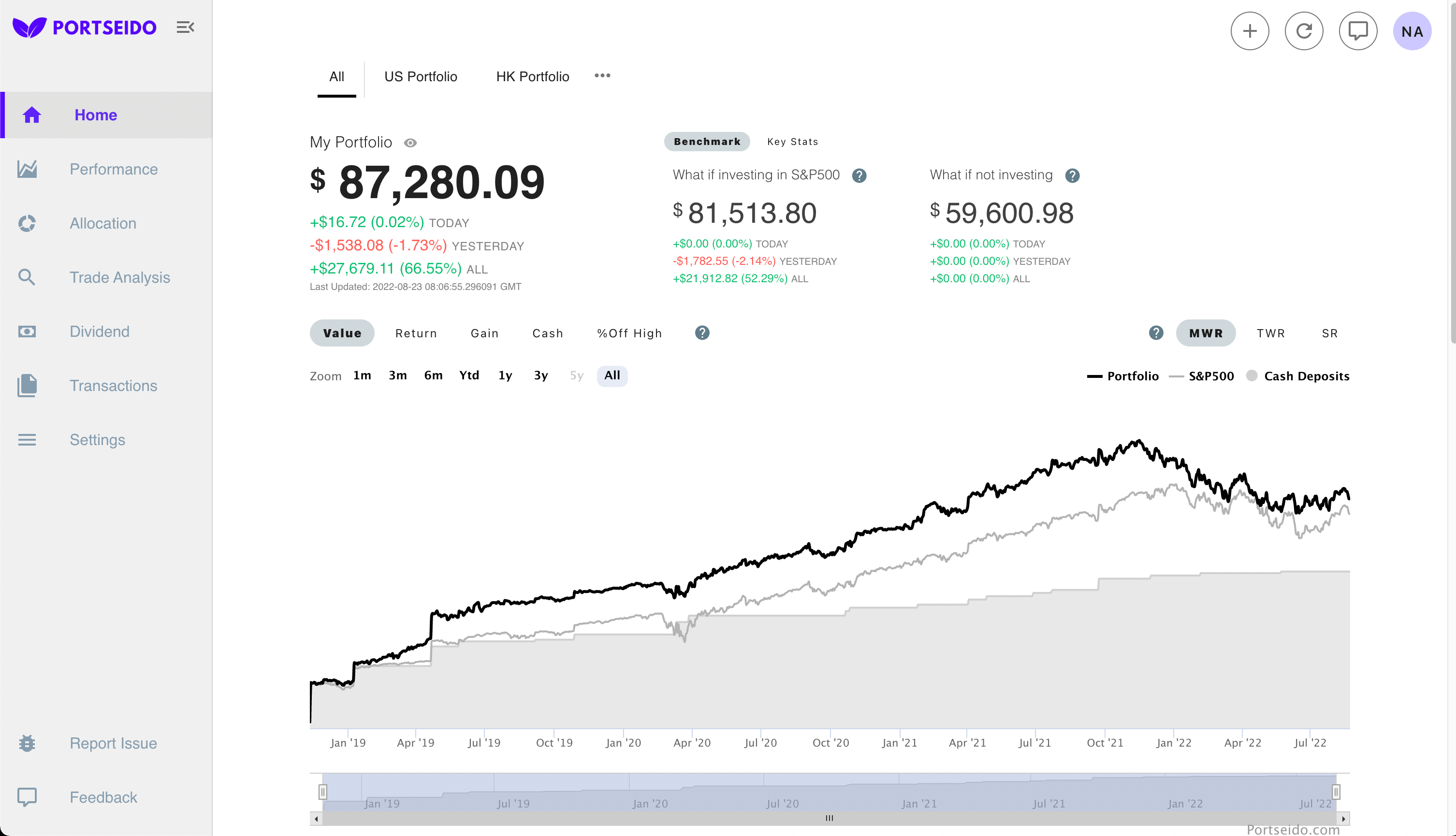Click the add portfolio plus icon
This screenshot has height=836, width=1456.
pos(1250,30)
